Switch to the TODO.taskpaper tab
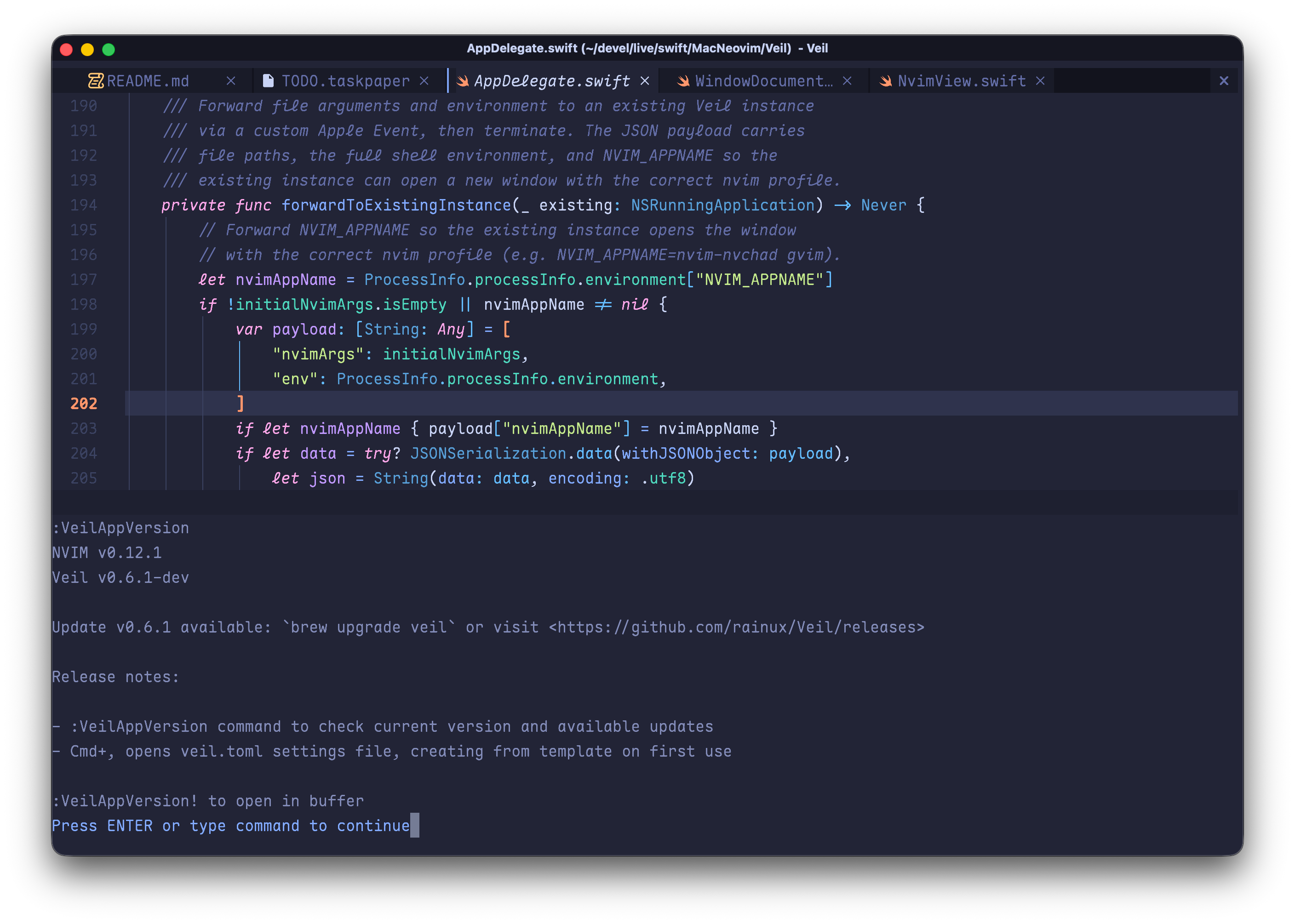Viewport: 1295px width, 924px height. [x=345, y=81]
